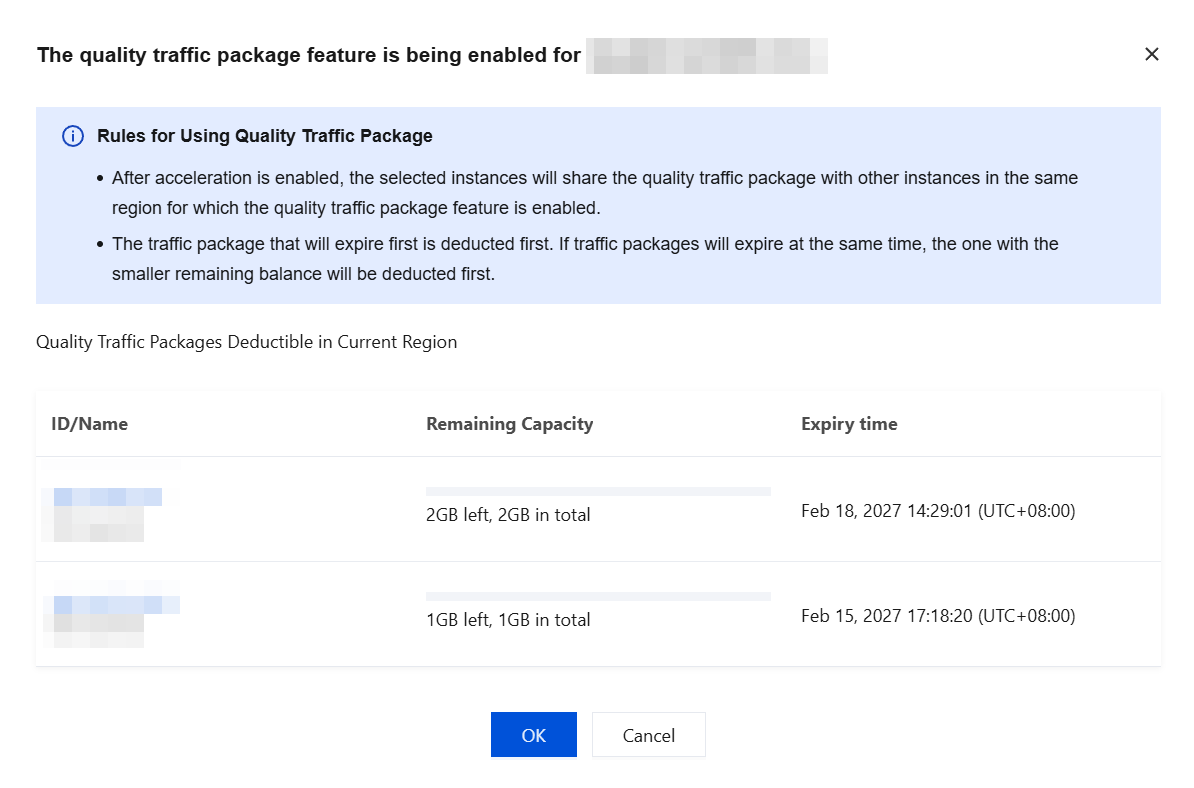Close the quality traffic package dialog

pyautogui.click(x=1151, y=54)
